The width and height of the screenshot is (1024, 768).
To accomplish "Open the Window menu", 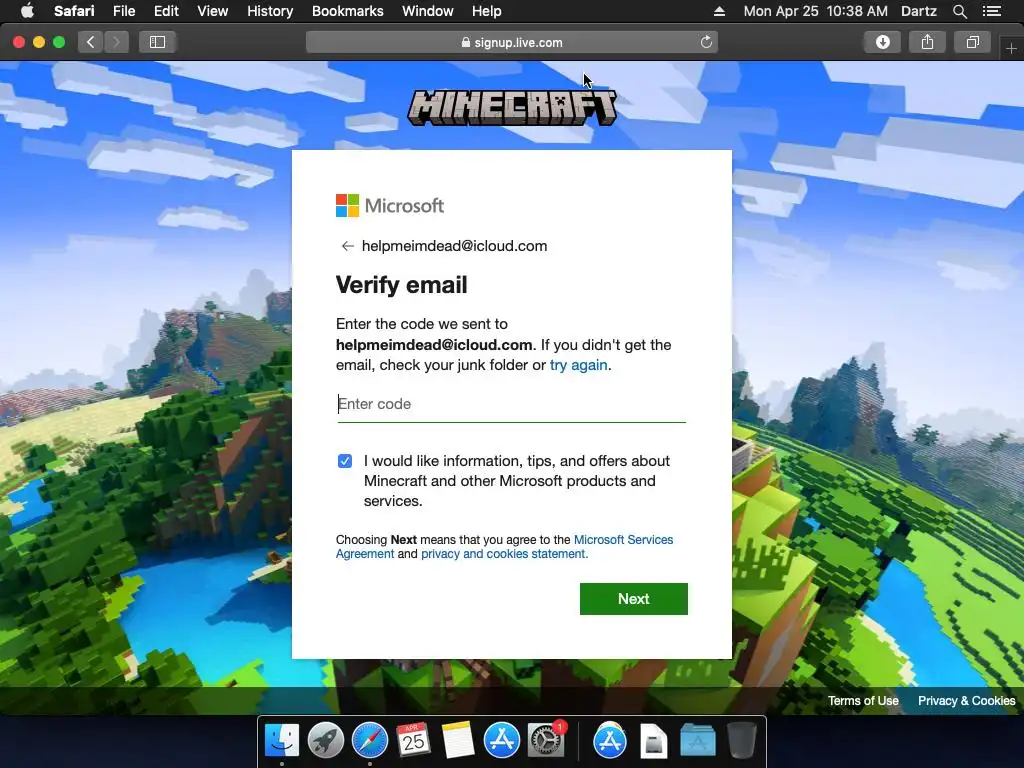I will [427, 11].
